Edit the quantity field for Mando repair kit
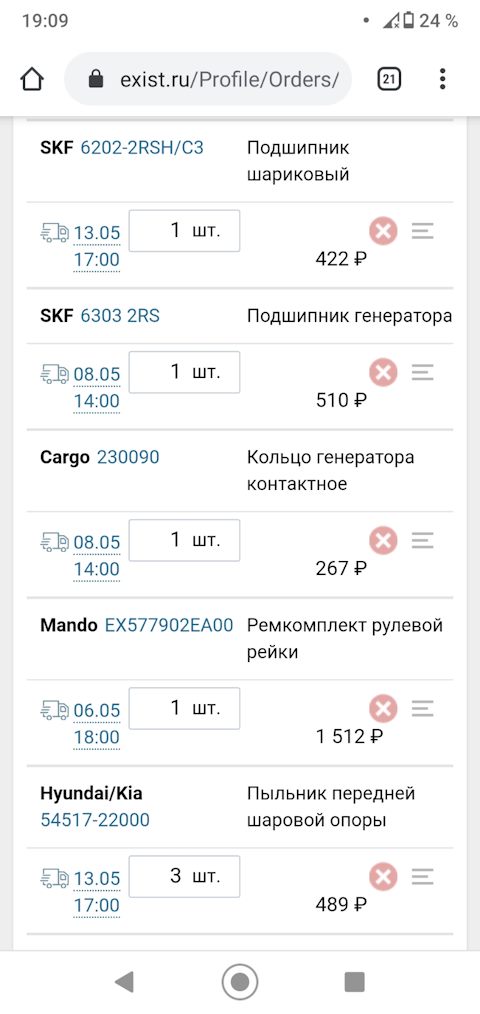The width and height of the screenshot is (480, 1014). point(184,708)
